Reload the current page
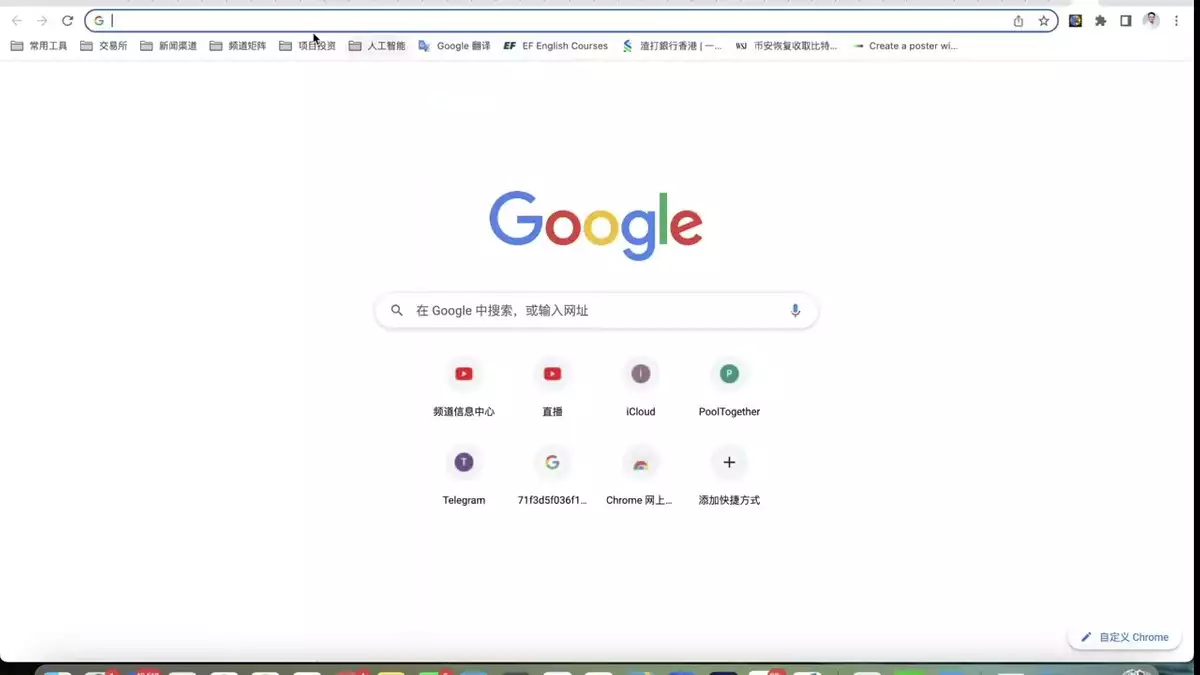Viewport: 1200px width, 675px height. [68, 21]
